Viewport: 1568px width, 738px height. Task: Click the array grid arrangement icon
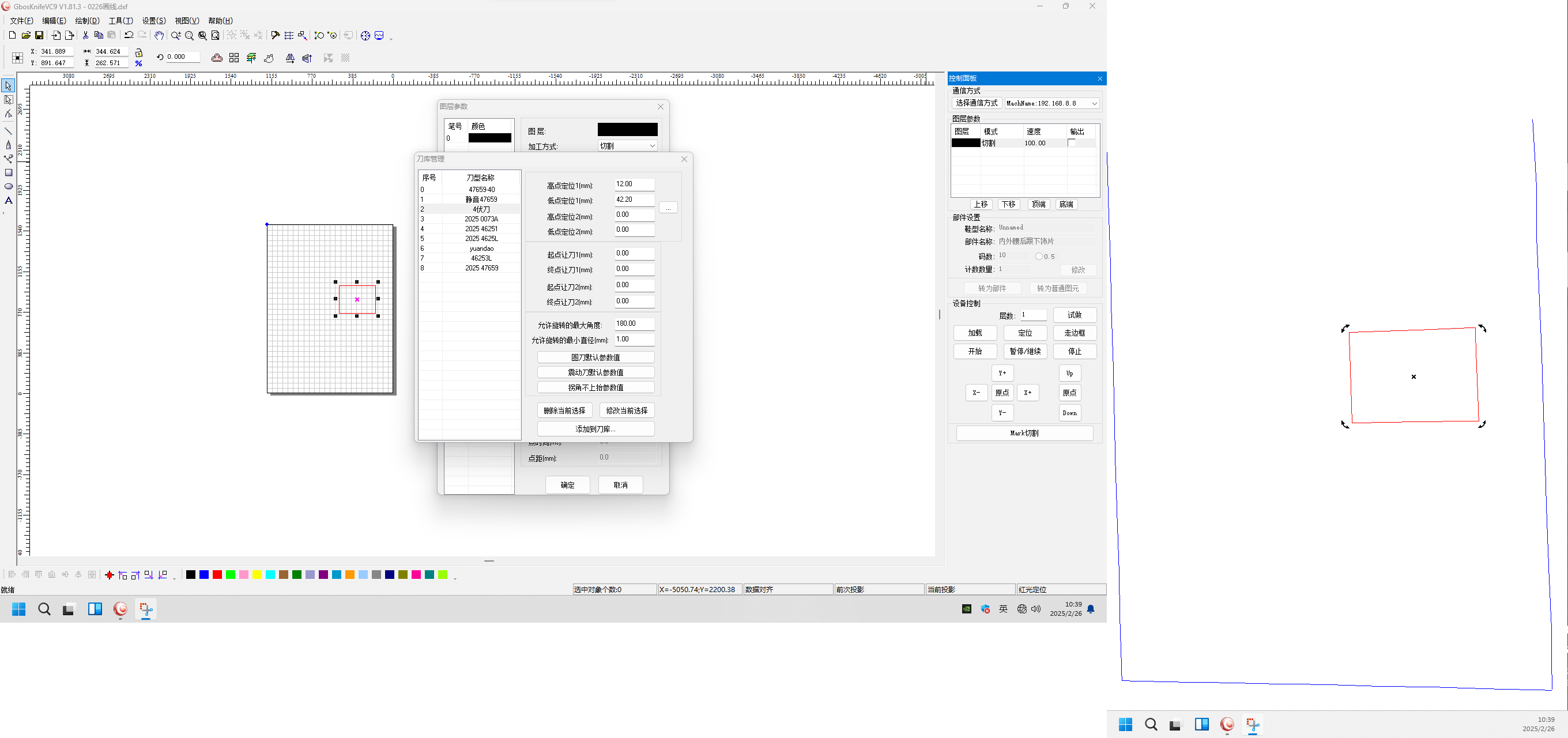(x=233, y=58)
